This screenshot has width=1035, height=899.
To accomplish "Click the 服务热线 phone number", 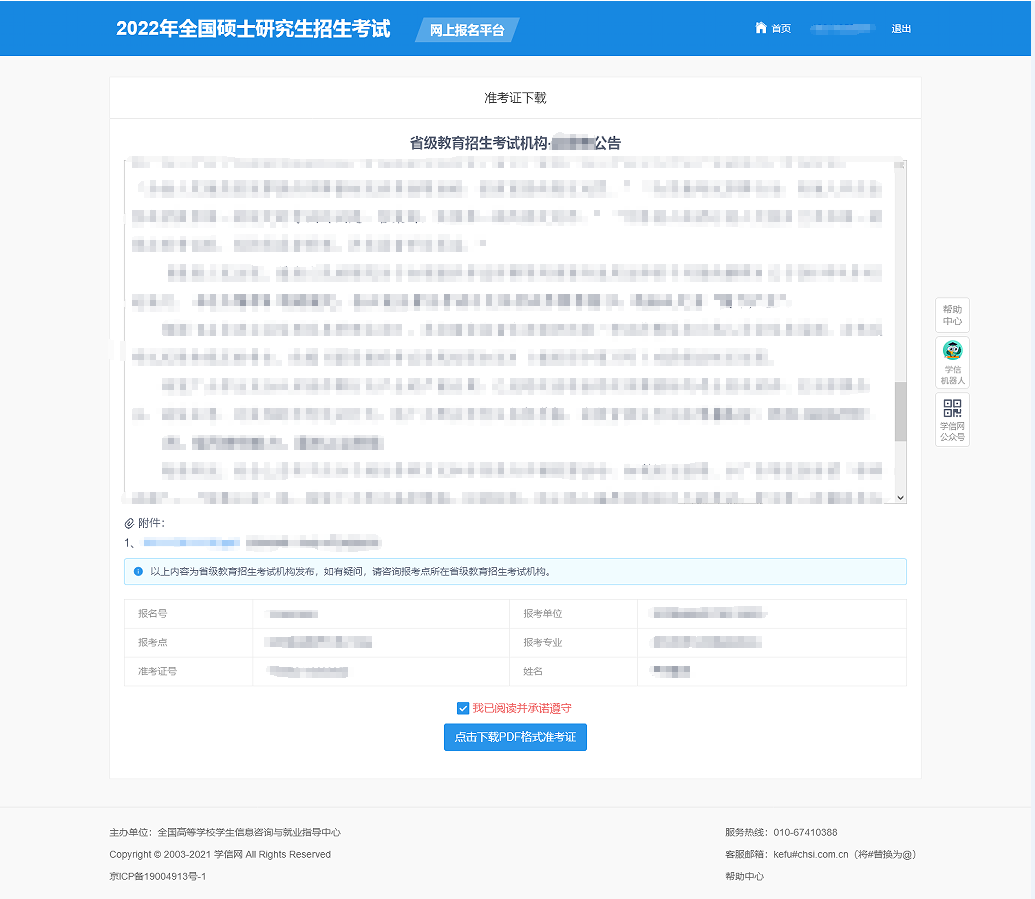I will (x=803, y=832).
